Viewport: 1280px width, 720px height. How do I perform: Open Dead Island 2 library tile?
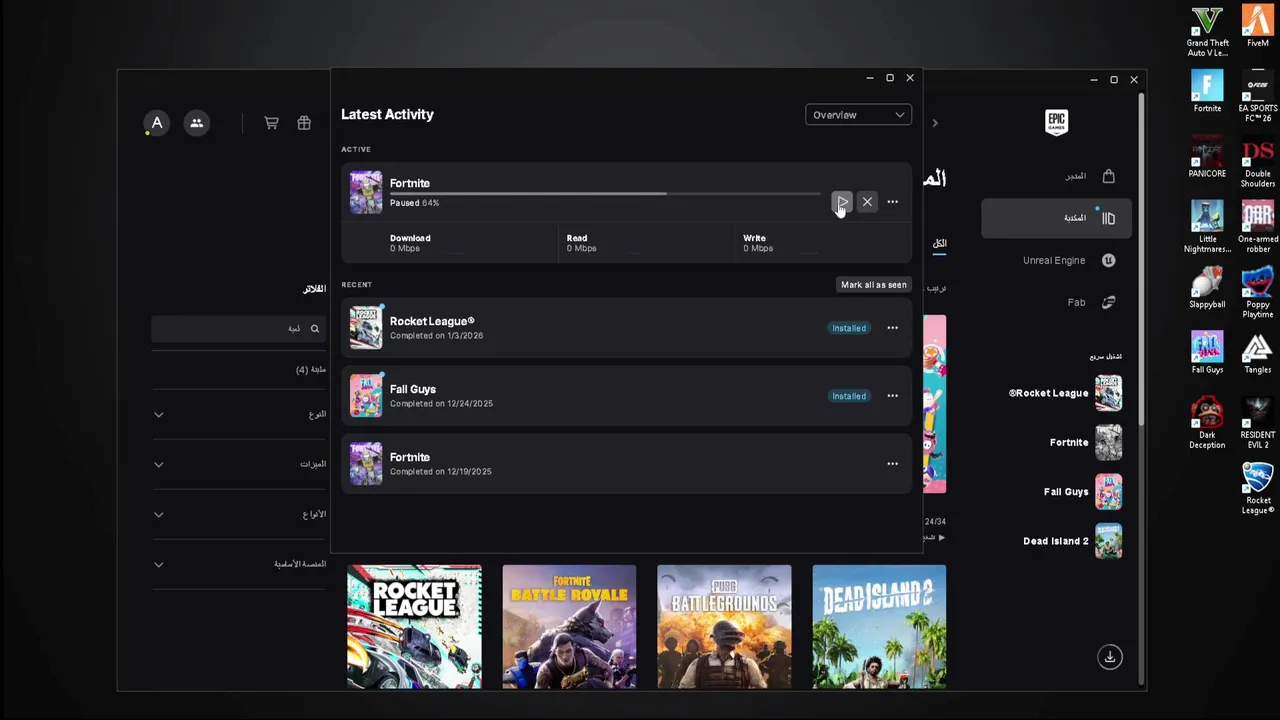pos(879,627)
